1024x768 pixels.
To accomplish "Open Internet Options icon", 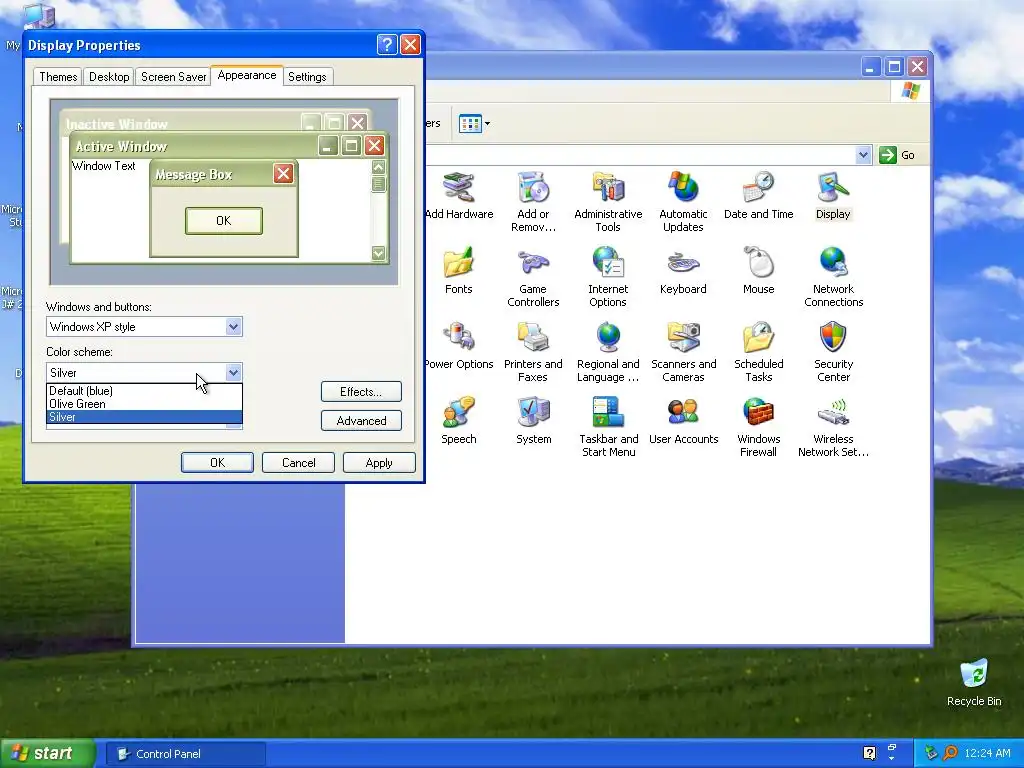I will (608, 277).
